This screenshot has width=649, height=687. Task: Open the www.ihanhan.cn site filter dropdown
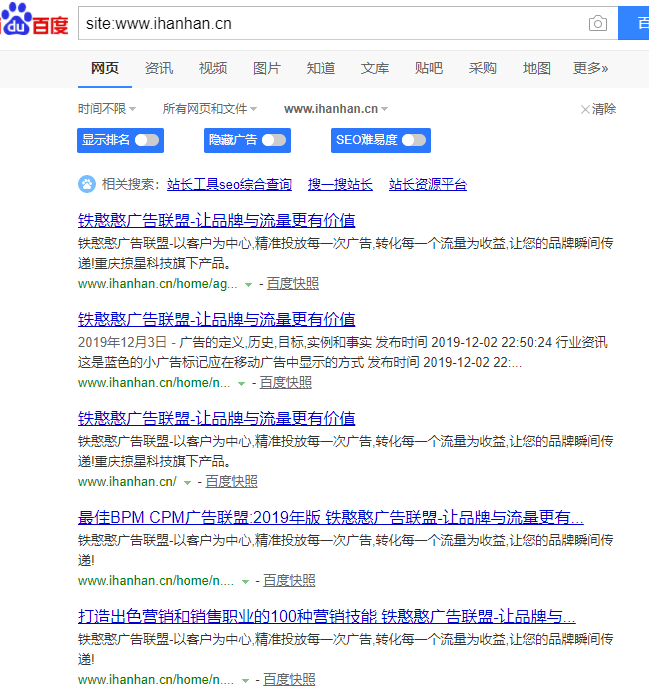pos(336,109)
